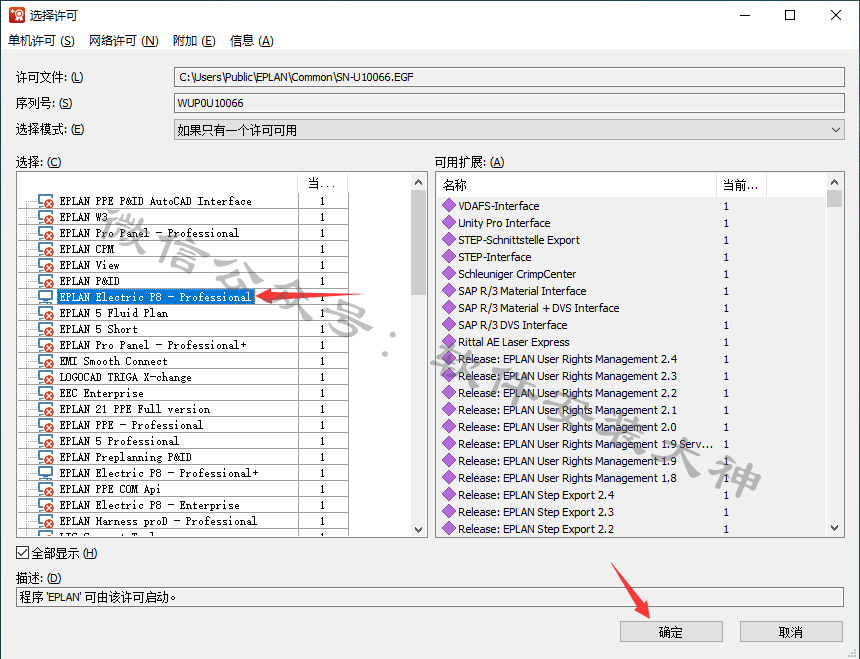Click the Unity Pro Interface diamond icon
Viewport: 860px width, 659px height.
pos(449,223)
